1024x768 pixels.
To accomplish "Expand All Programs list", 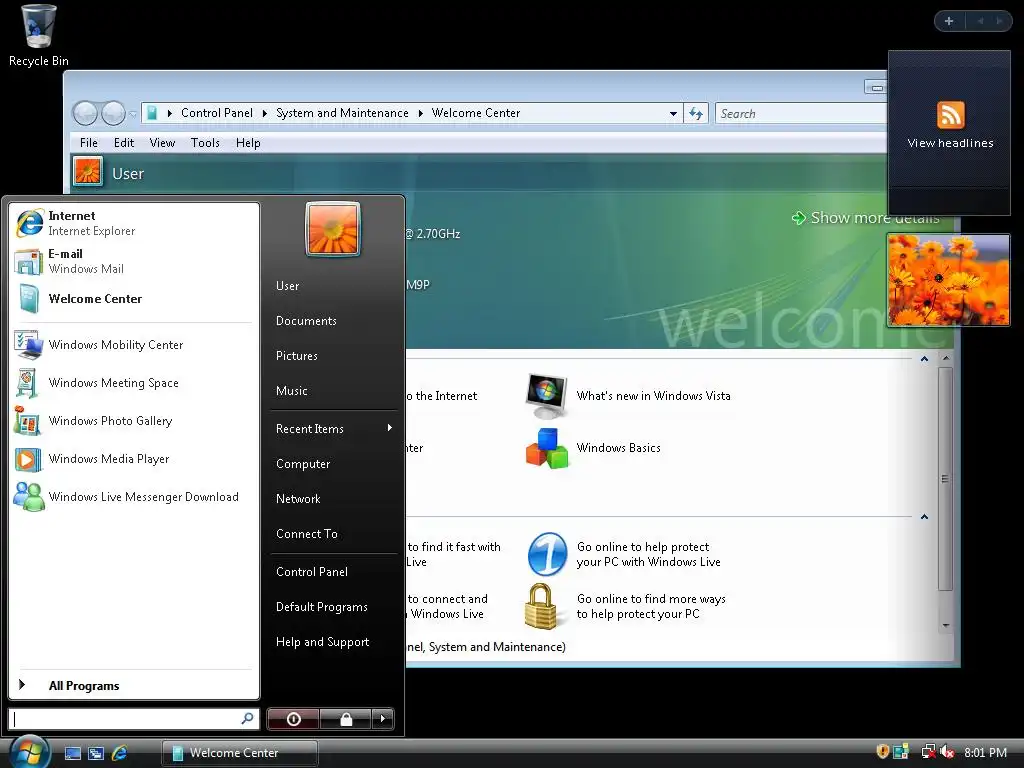I will click(x=134, y=685).
